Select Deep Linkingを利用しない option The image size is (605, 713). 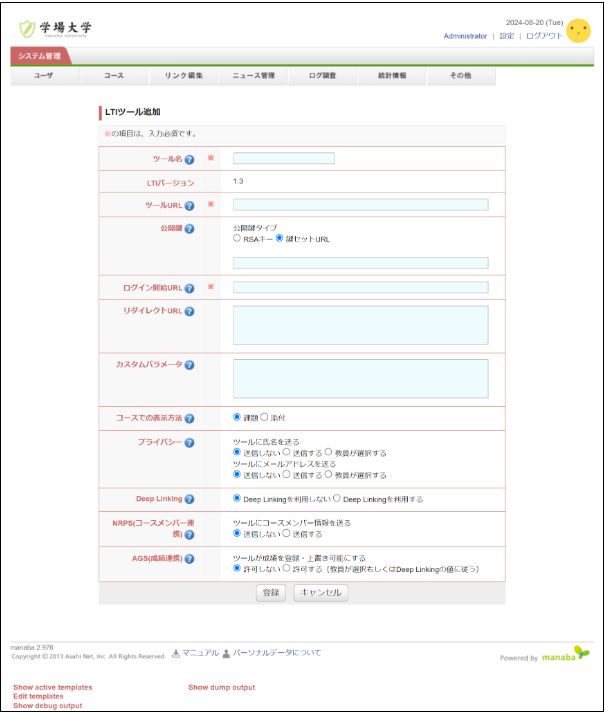click(x=237, y=498)
